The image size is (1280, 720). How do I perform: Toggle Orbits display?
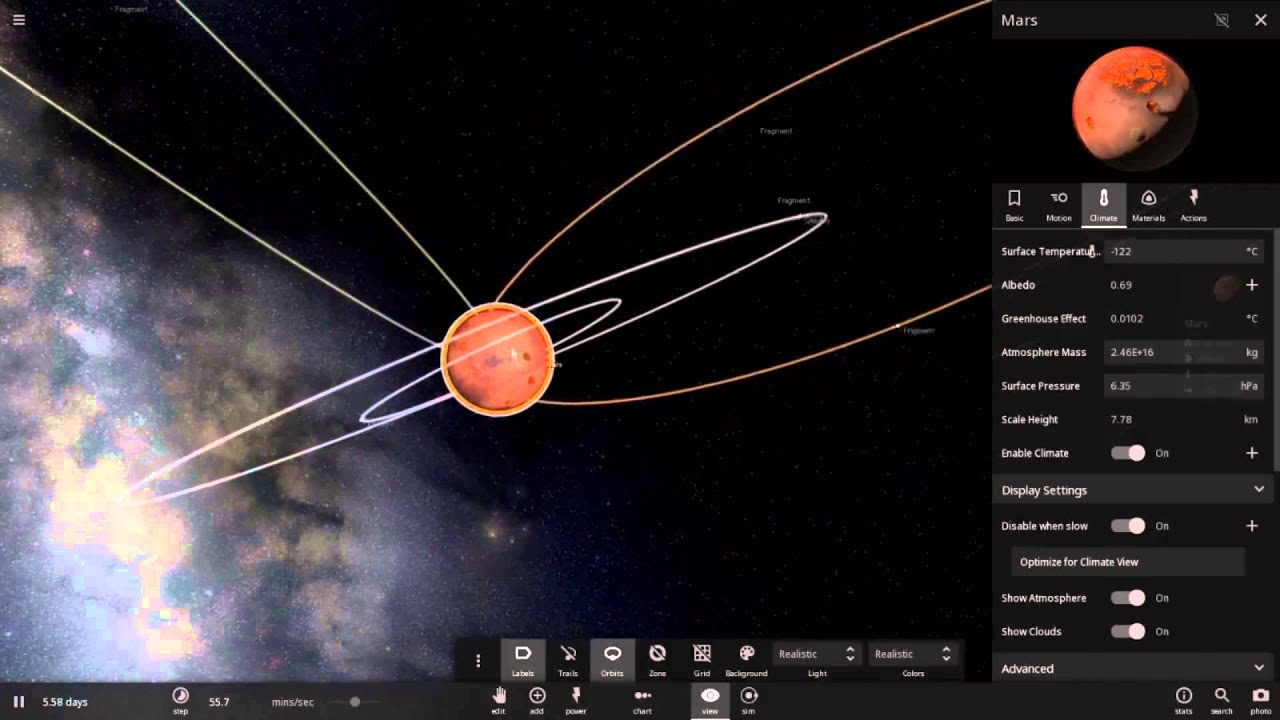[612, 660]
